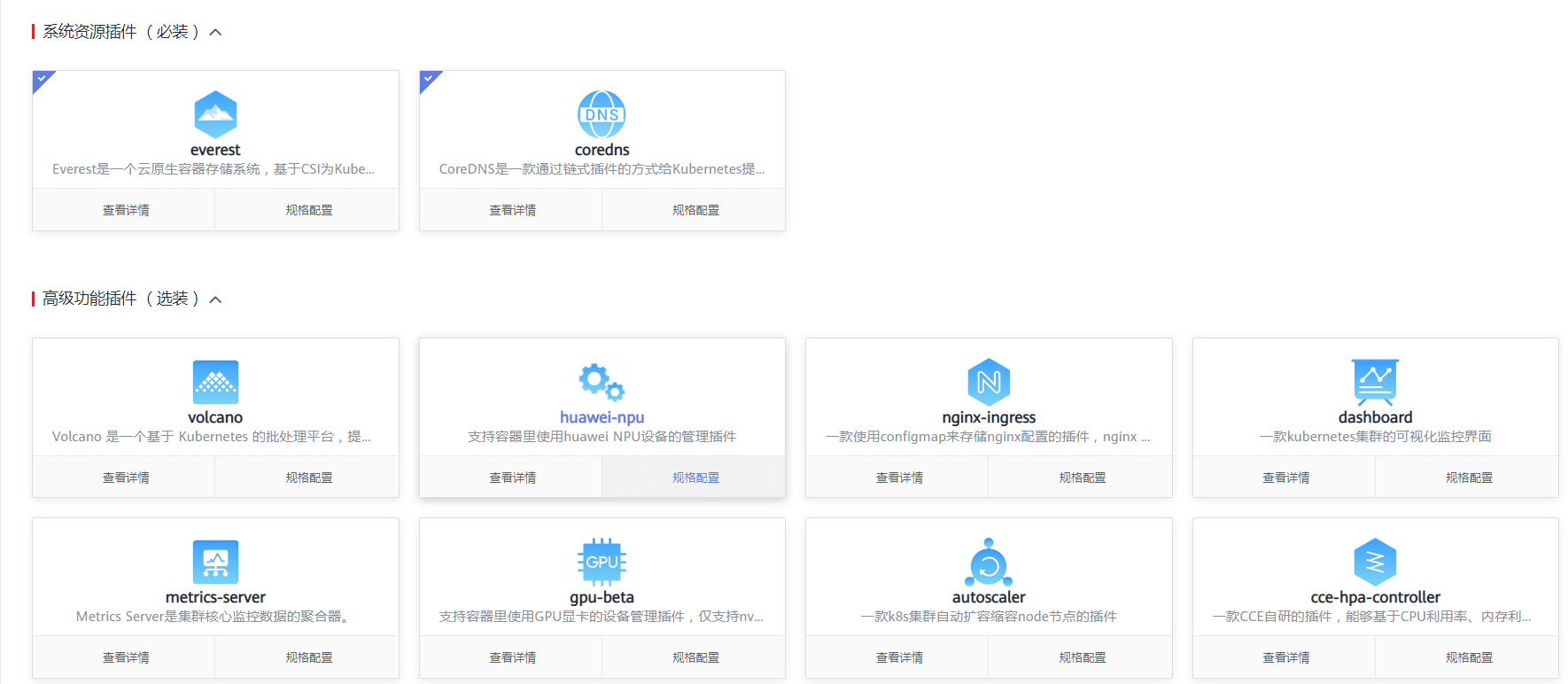Screen dimensions: 1568x684
Task: Click the gpu-beta GPU chip icon
Action: pos(602,562)
